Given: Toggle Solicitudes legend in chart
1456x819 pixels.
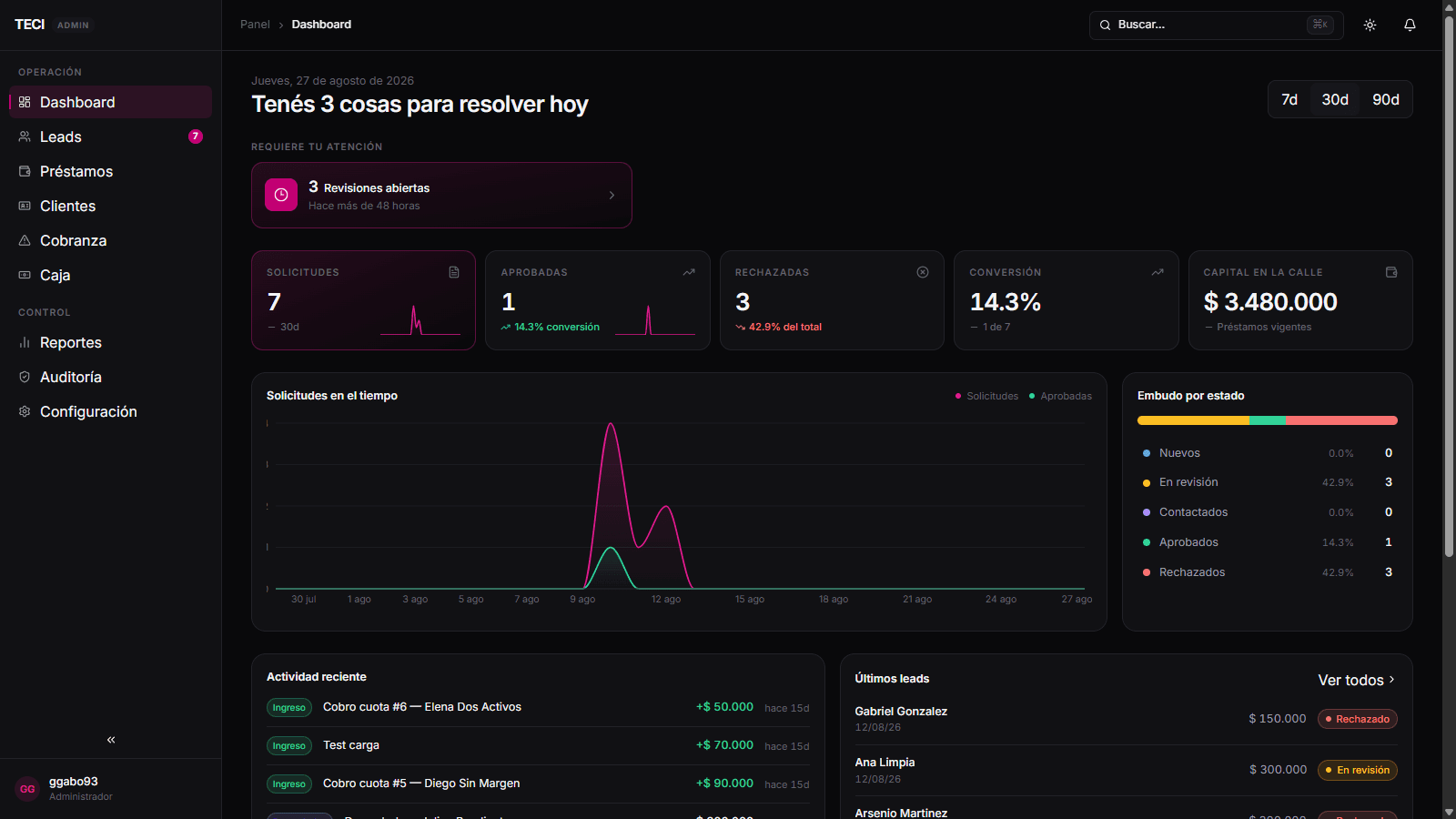Looking at the screenshot, I should (x=986, y=396).
